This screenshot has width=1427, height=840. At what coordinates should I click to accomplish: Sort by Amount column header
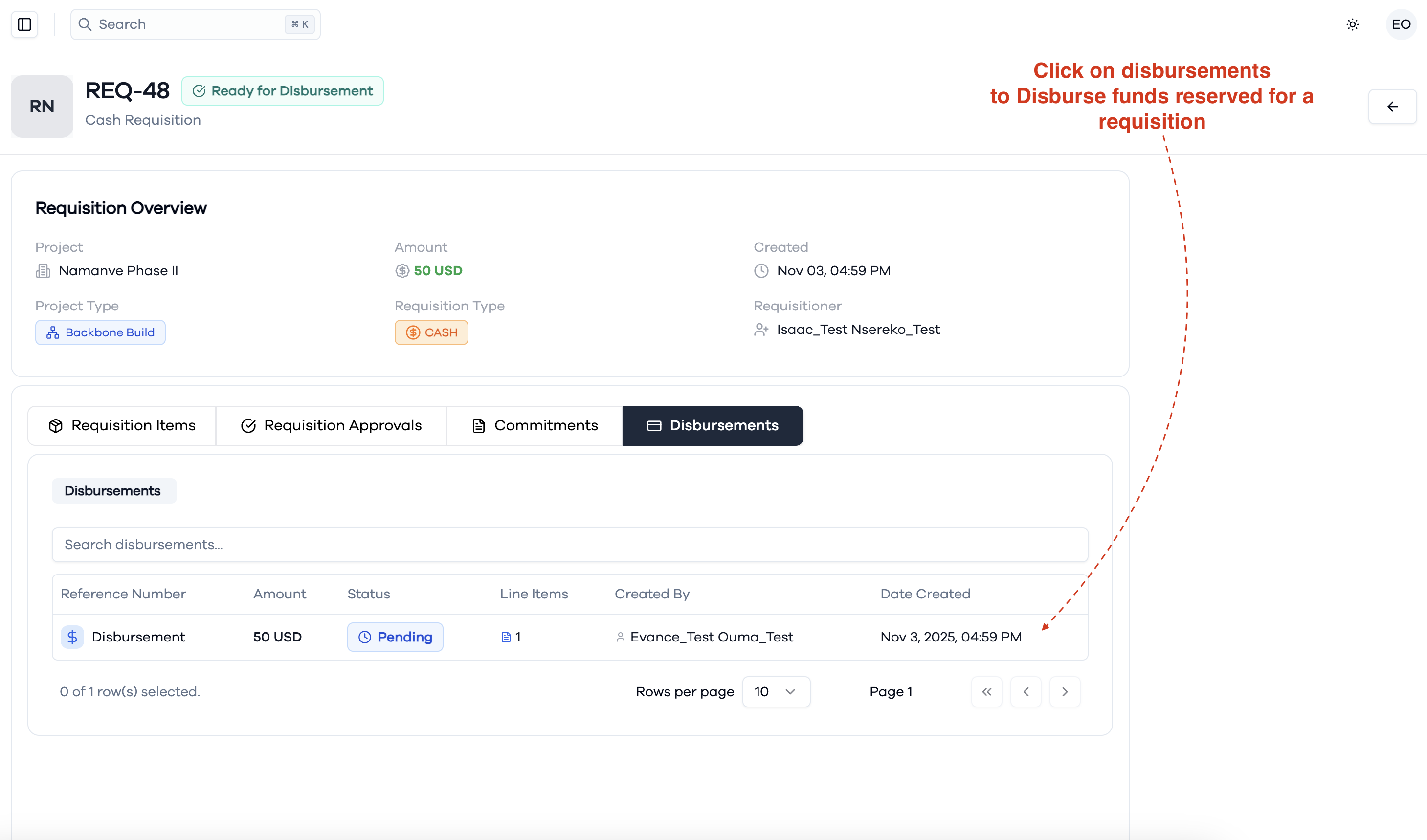pos(280,594)
